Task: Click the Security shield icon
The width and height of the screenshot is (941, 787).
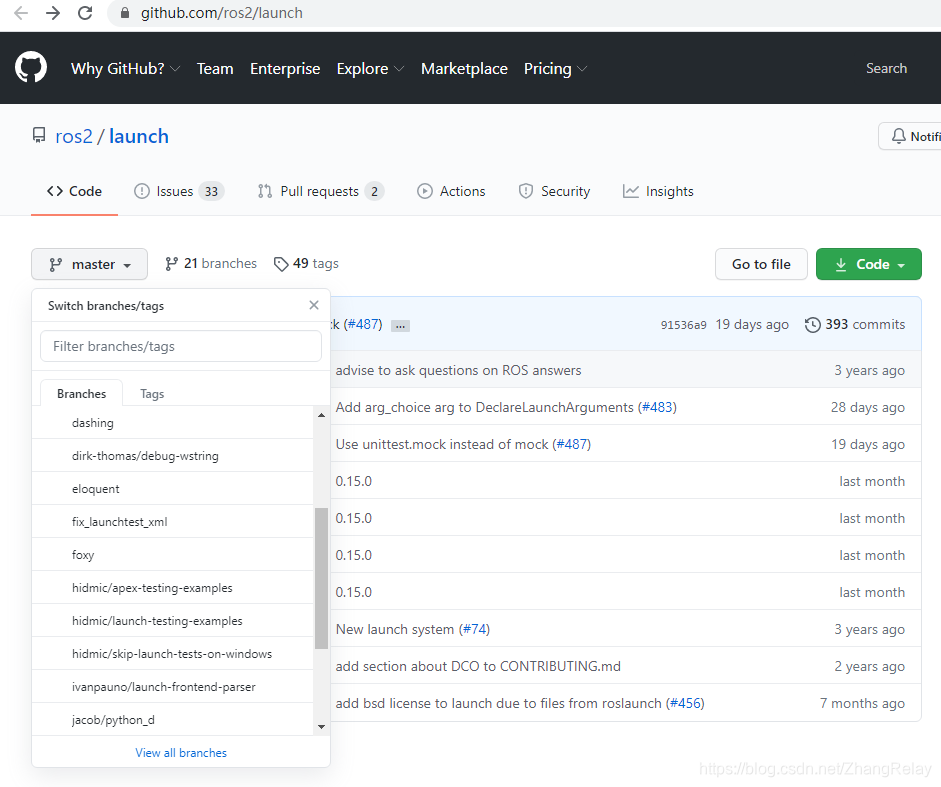Action: (525, 190)
